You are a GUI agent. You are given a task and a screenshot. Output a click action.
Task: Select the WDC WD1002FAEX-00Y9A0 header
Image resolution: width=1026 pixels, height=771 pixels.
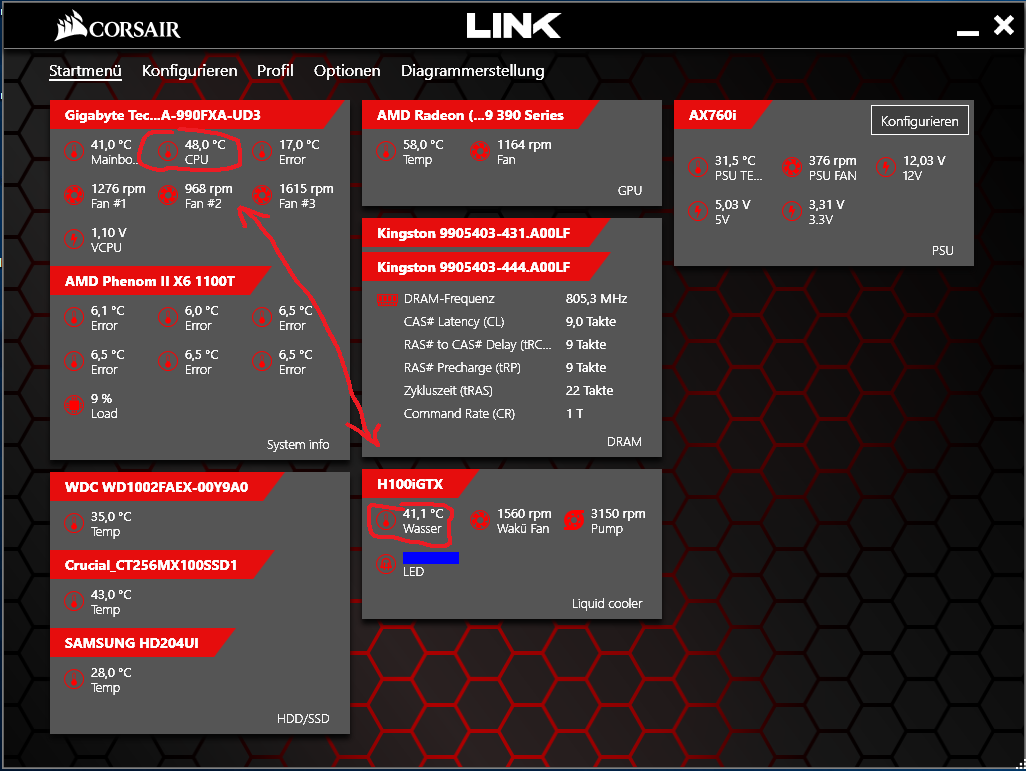click(x=166, y=487)
